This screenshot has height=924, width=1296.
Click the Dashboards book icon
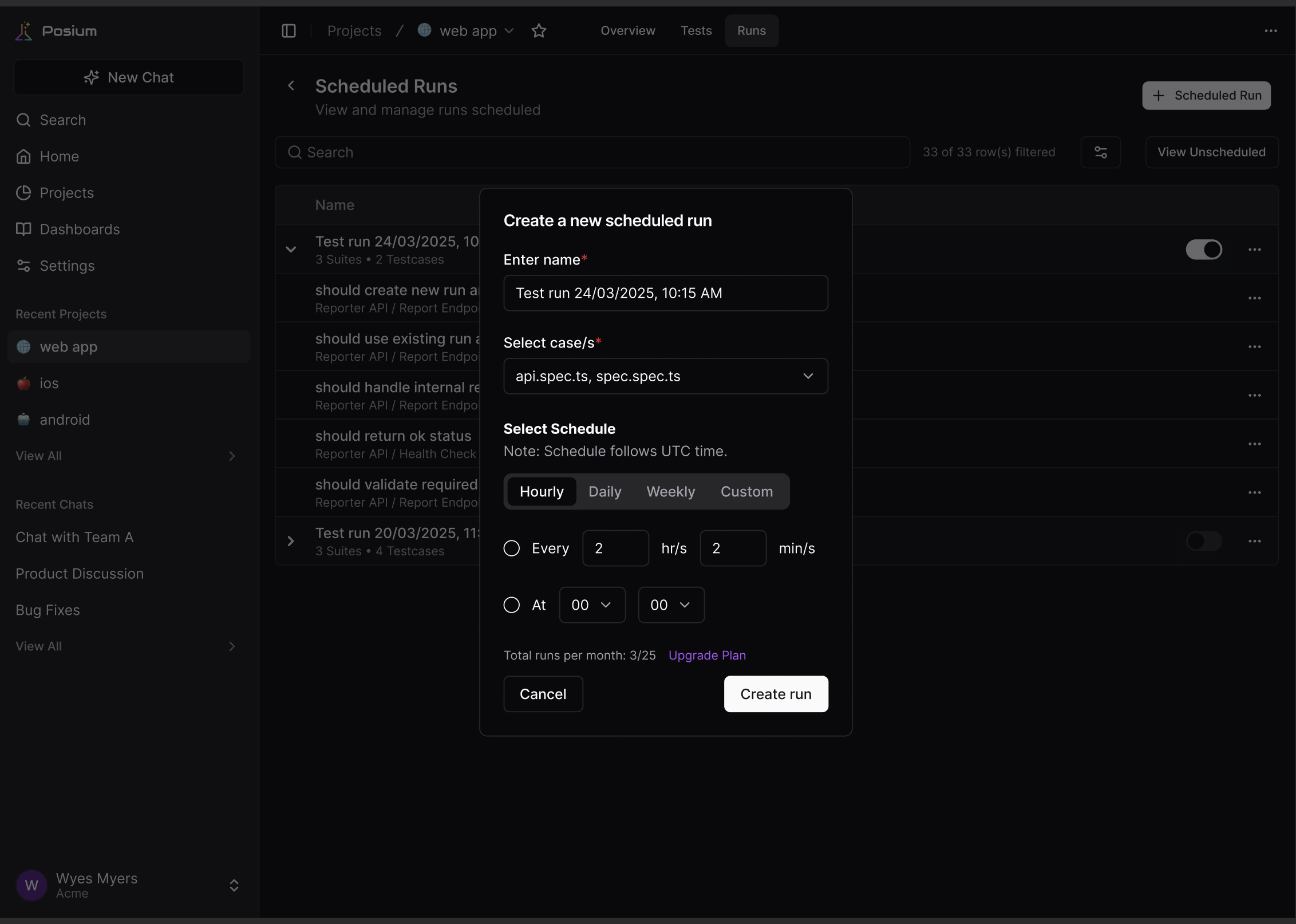pyautogui.click(x=23, y=229)
